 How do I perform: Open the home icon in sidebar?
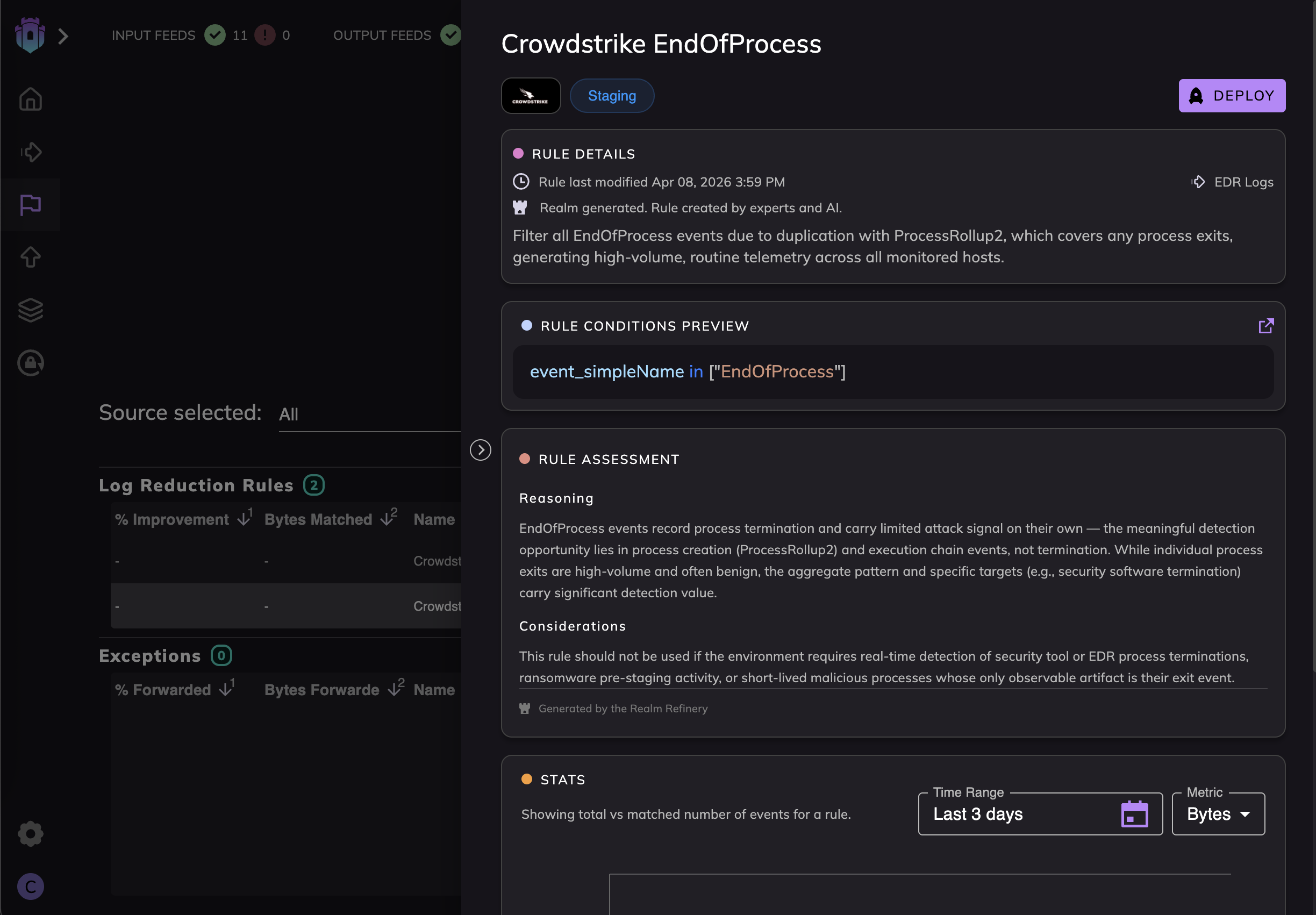click(31, 99)
